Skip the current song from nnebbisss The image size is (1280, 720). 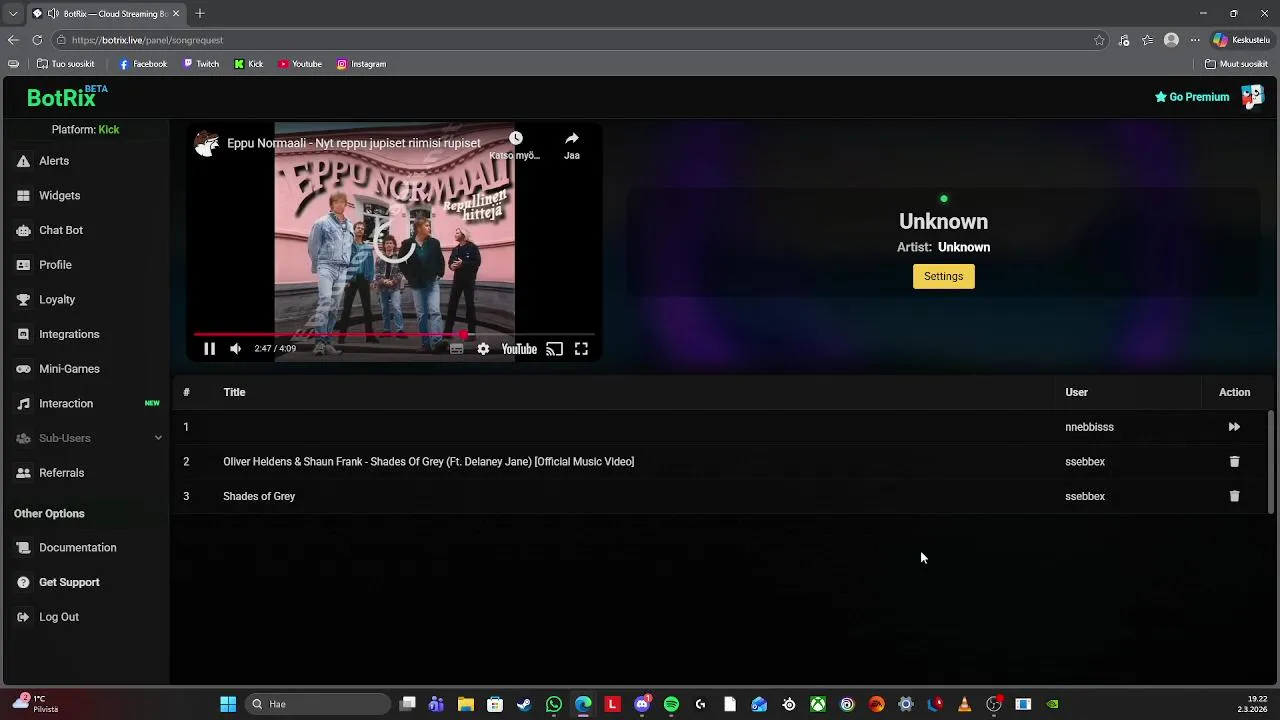(1234, 427)
